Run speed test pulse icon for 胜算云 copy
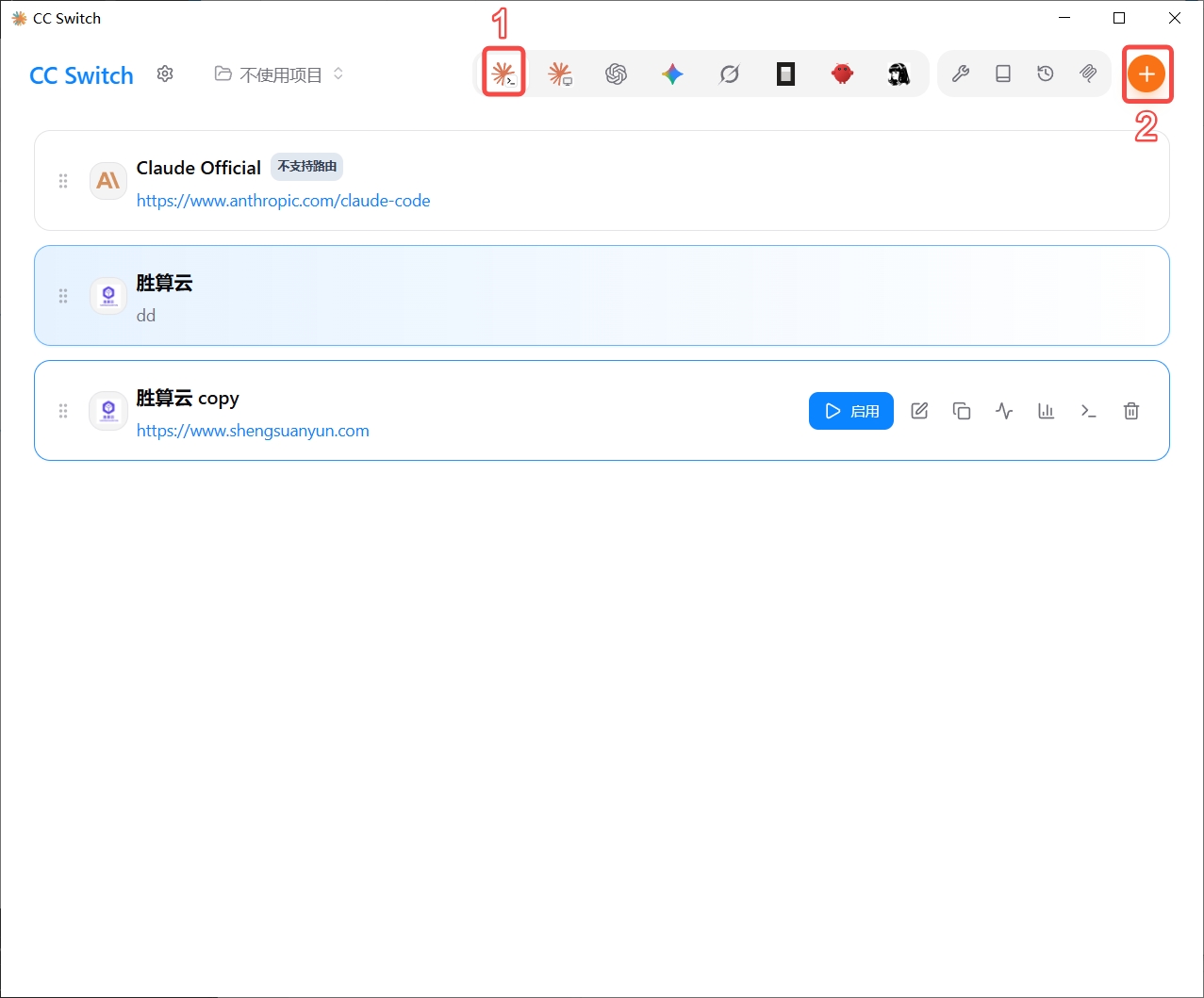The height and width of the screenshot is (998, 1204). [x=1004, y=411]
